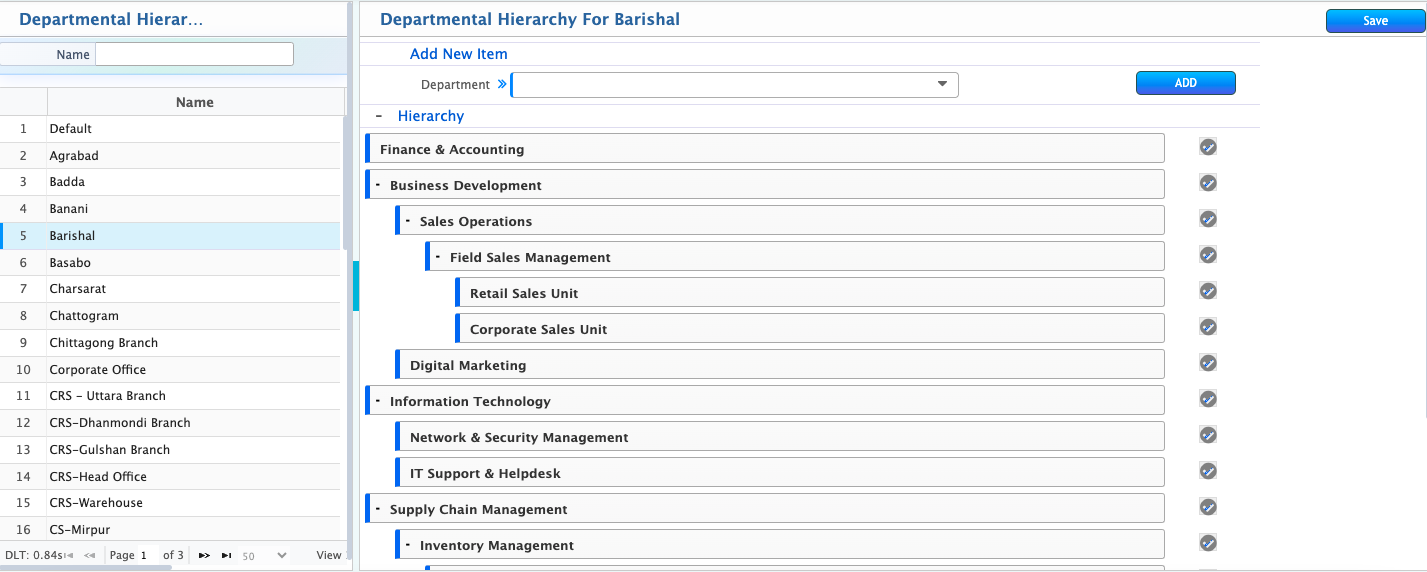Select the Corporate Office row
This screenshot has width=1427, height=572.
click(170, 370)
